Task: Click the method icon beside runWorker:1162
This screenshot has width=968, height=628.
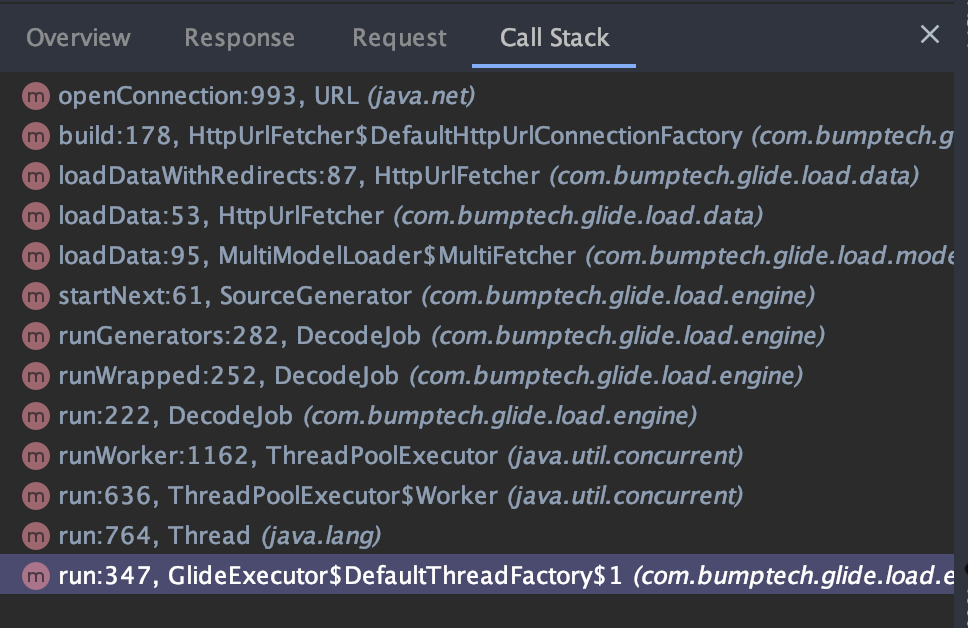Action: click(x=36, y=456)
